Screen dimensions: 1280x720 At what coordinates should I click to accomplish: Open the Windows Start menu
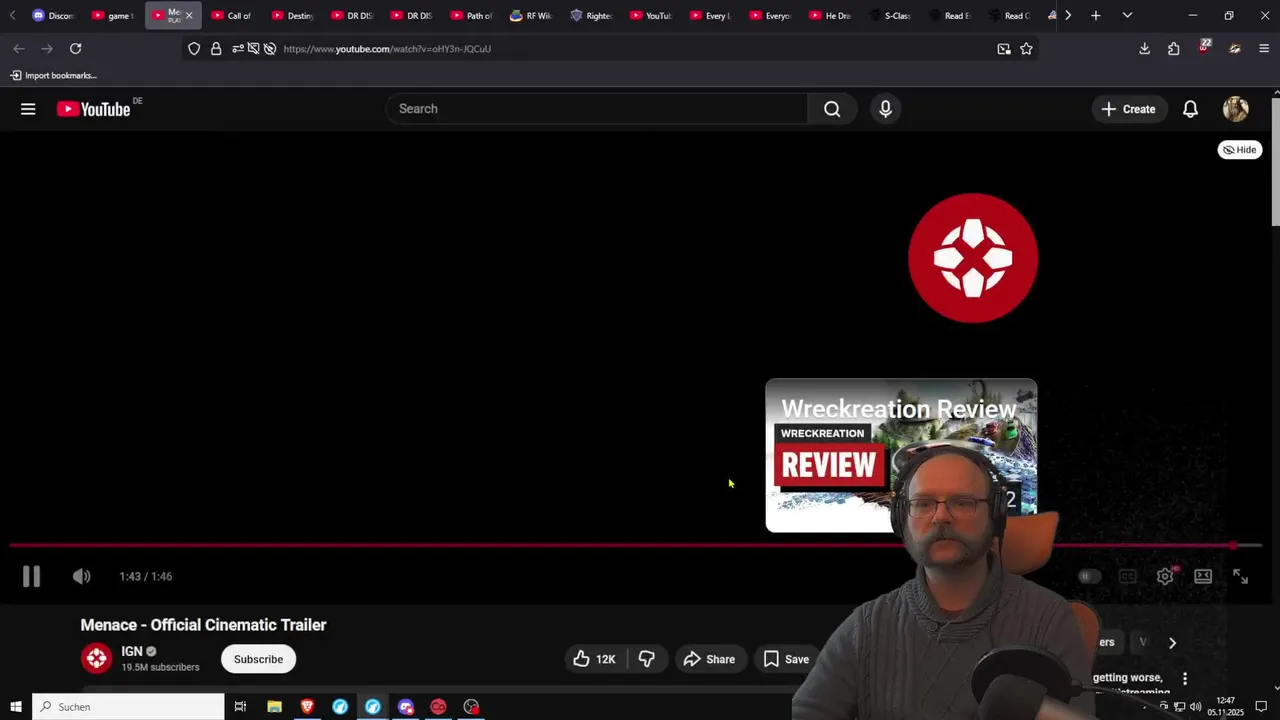pos(16,707)
